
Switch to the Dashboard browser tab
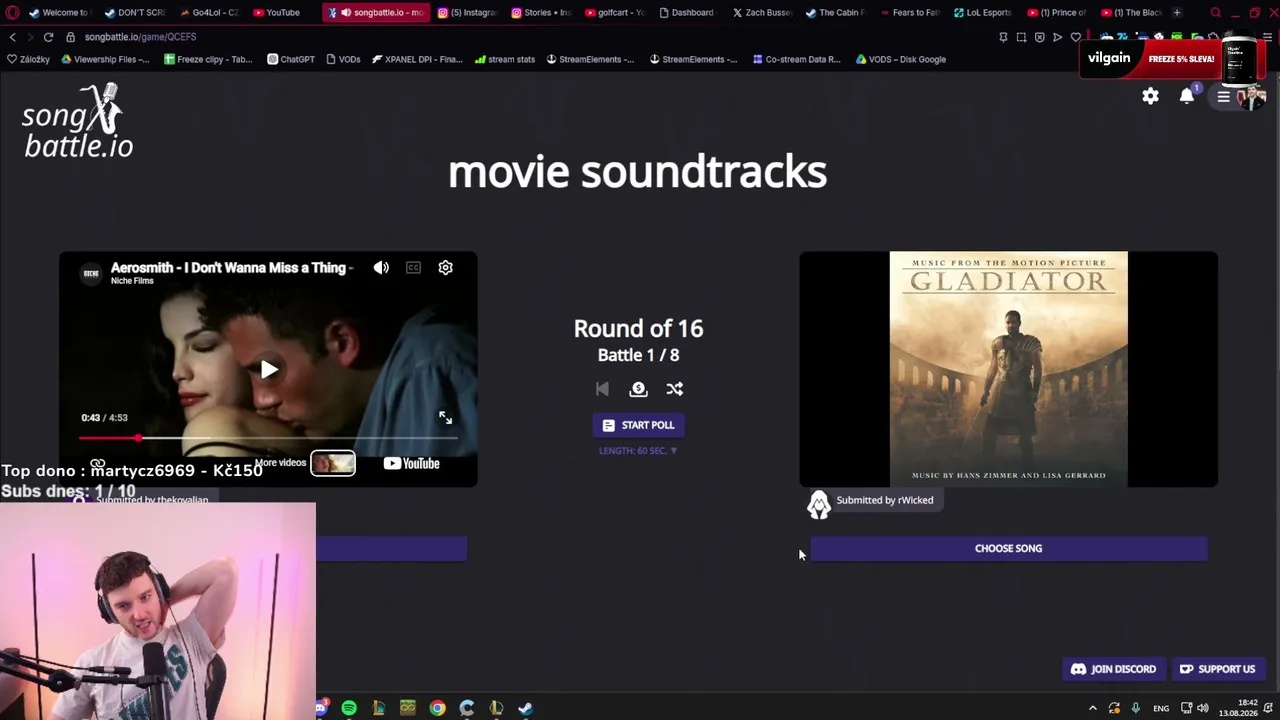tap(686, 12)
